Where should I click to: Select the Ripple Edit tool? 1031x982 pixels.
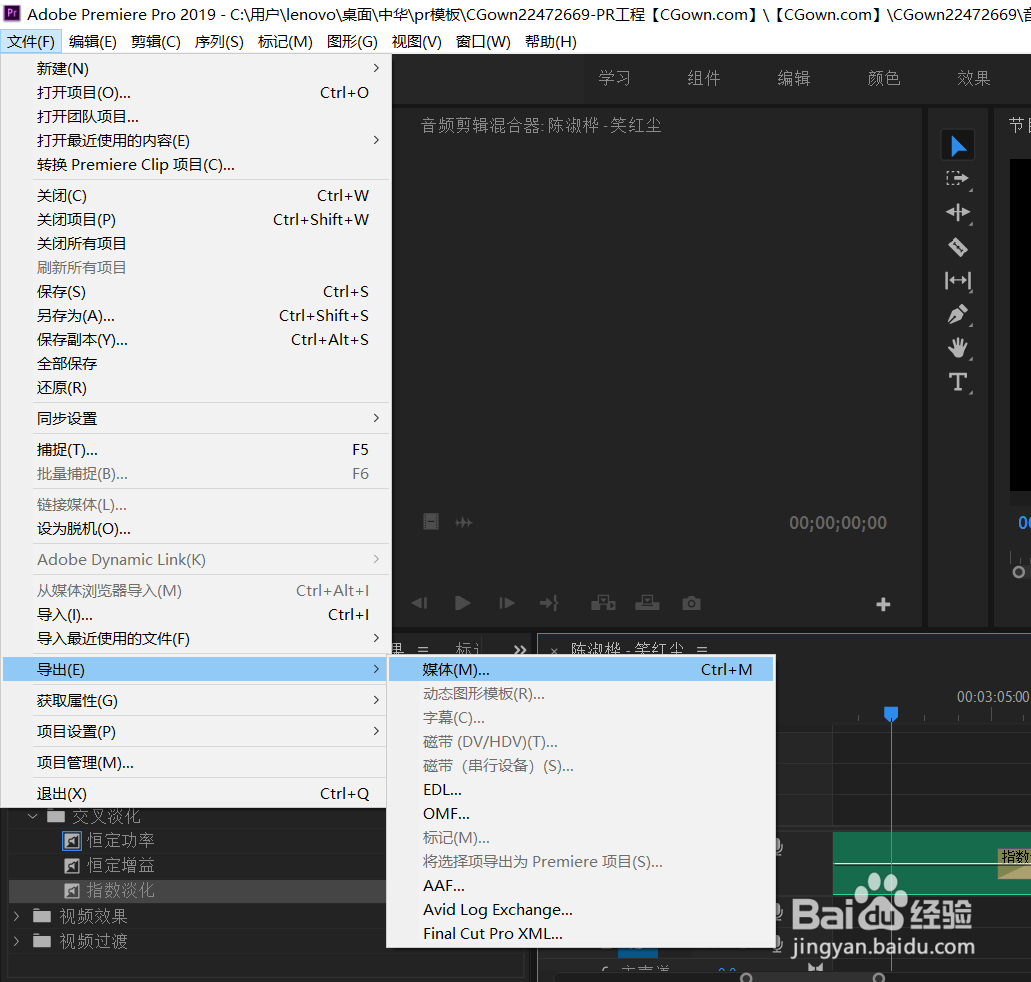957,212
